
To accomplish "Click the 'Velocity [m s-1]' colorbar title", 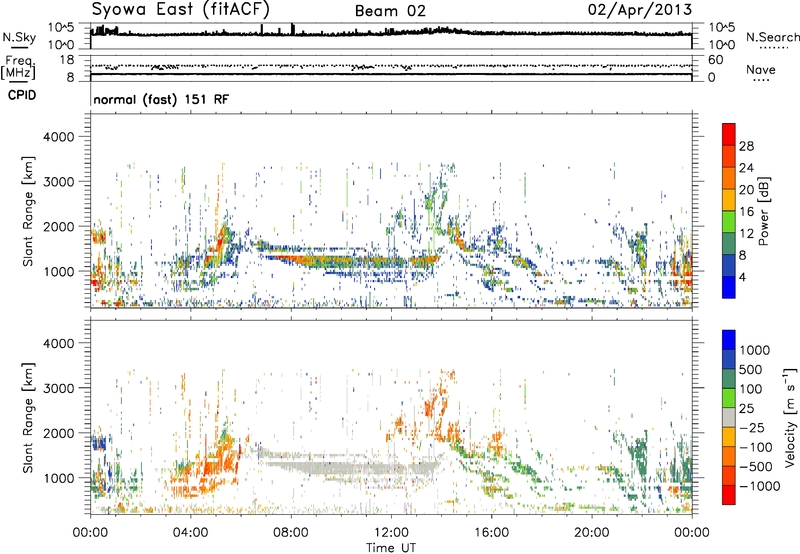I will [x=790, y=417].
